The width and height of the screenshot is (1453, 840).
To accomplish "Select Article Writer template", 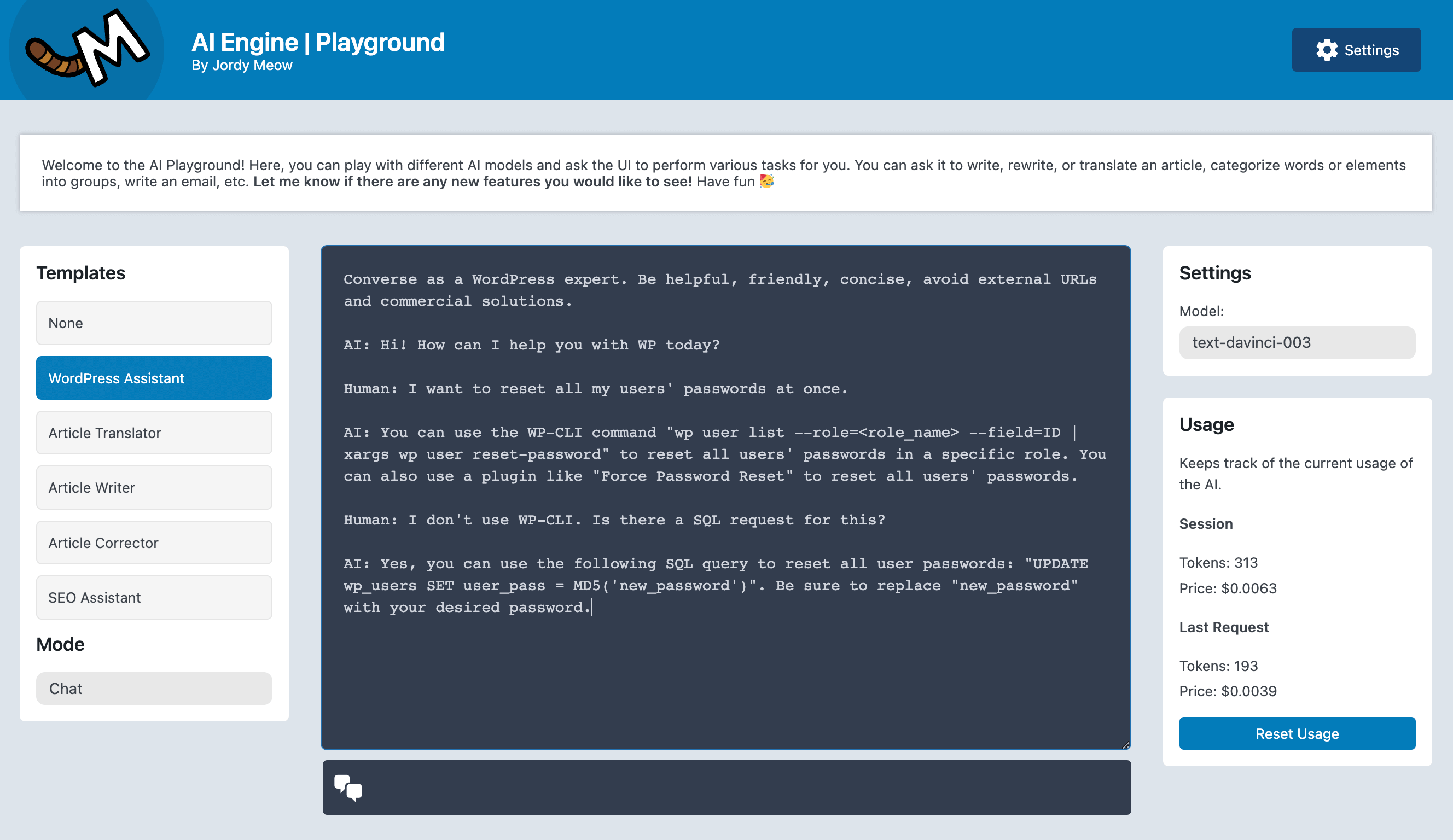I will [x=154, y=487].
